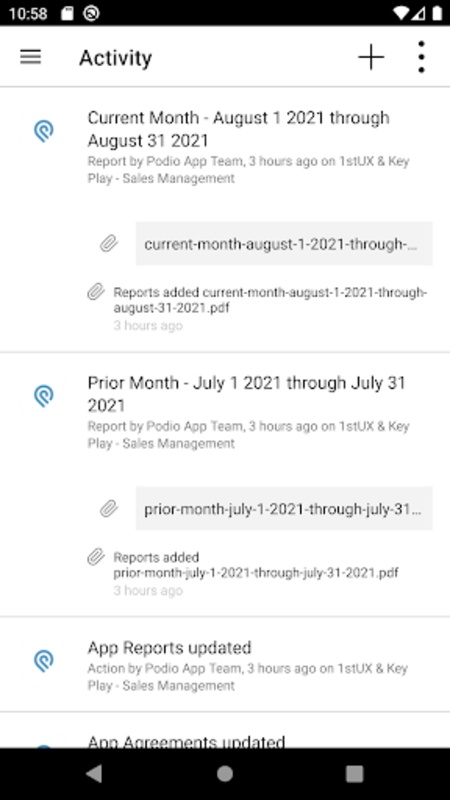Open Current Month - August 1 2021 report title
The height and width of the screenshot is (800, 450).
239,129
